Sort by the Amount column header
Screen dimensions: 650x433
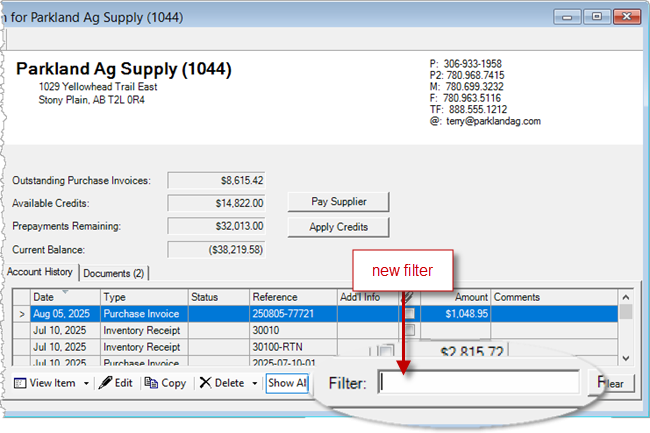pyautogui.click(x=456, y=297)
